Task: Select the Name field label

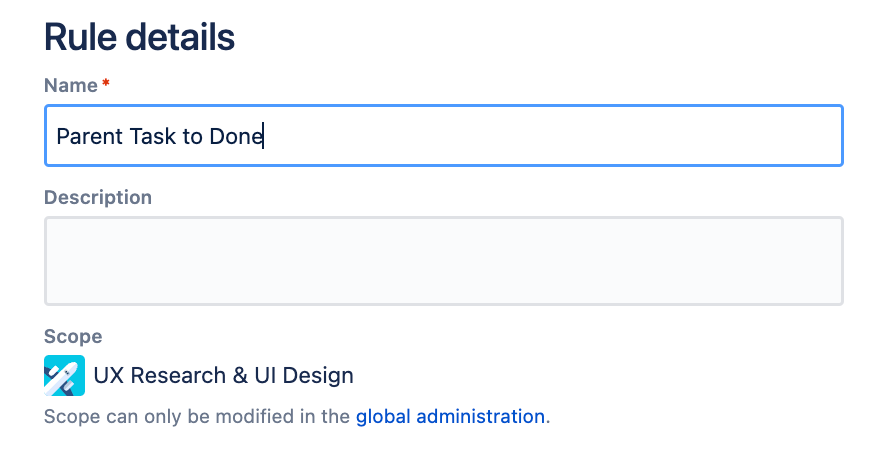Action: [x=71, y=85]
